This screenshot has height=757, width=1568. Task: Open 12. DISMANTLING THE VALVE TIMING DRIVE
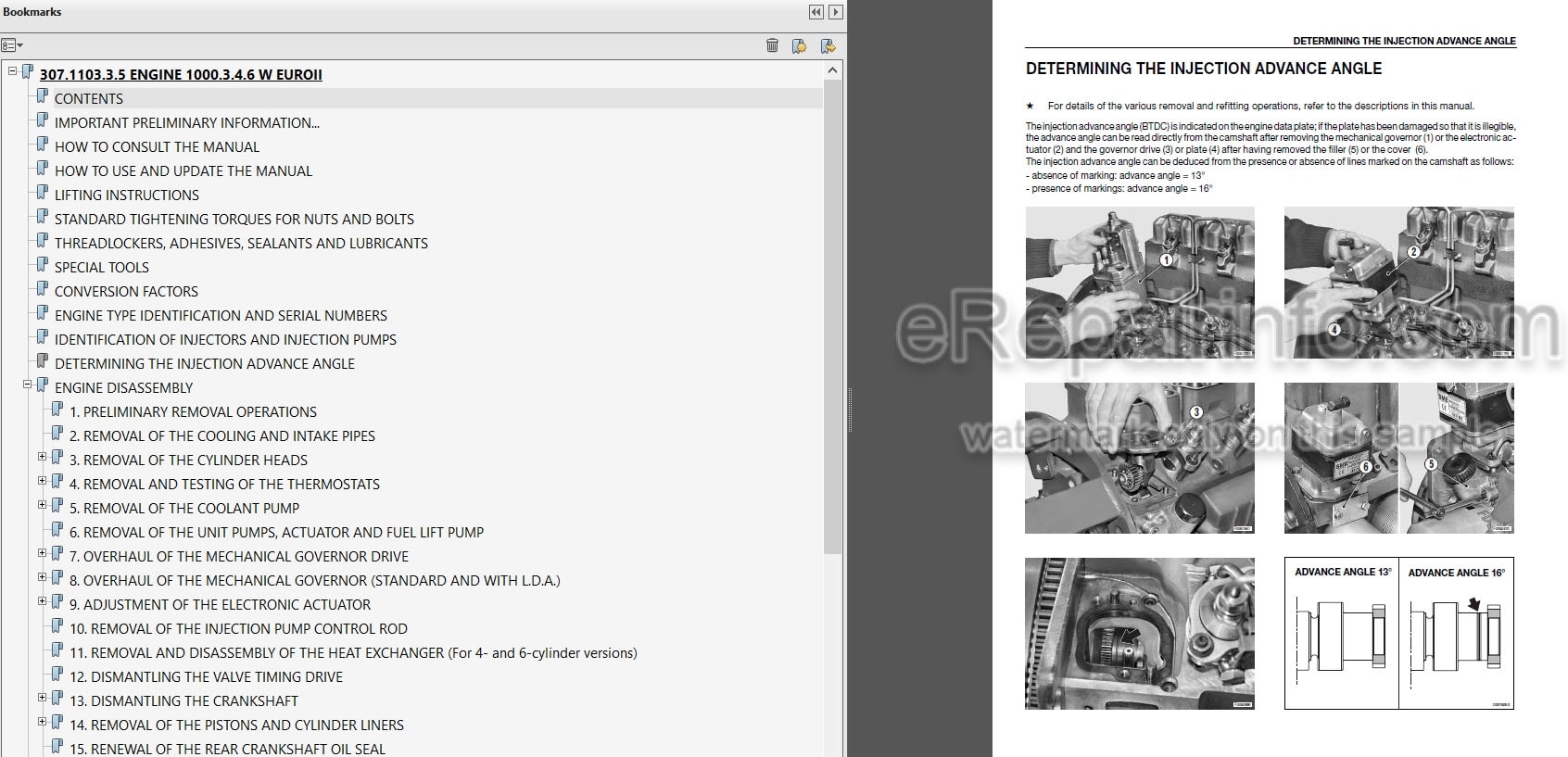coord(206,677)
